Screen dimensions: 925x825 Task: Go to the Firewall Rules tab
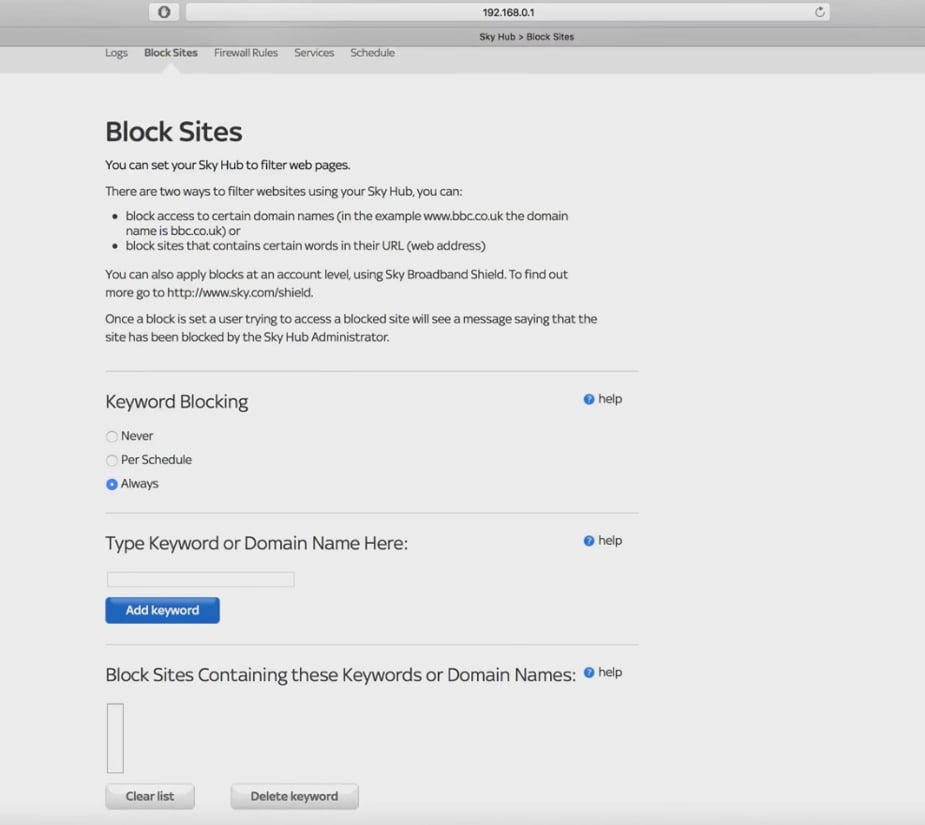[246, 53]
